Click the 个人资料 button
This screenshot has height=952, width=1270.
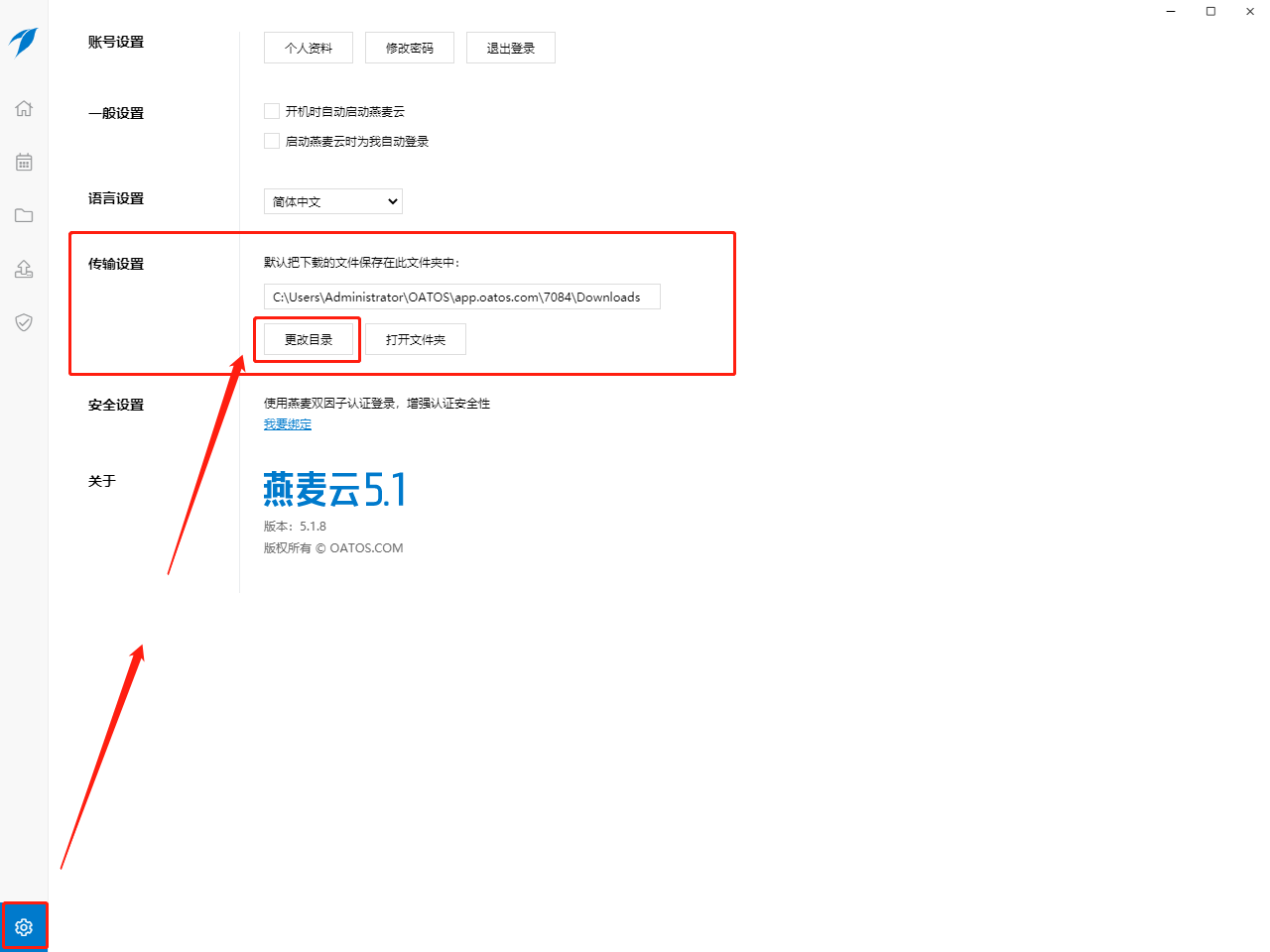coord(308,47)
